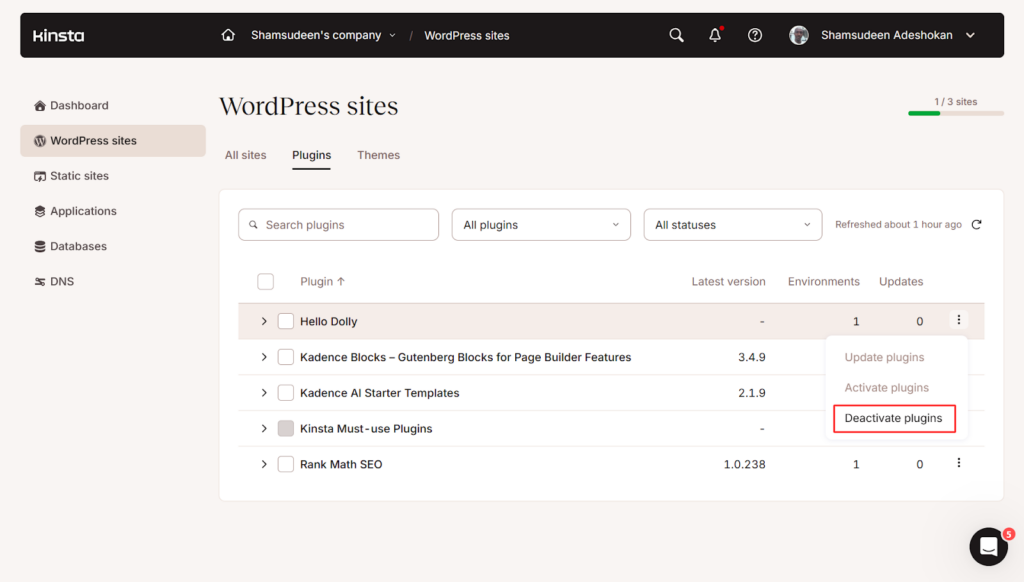Tick the select-all checkbox in the table header
Image resolution: width=1024 pixels, height=582 pixels.
coord(266,281)
